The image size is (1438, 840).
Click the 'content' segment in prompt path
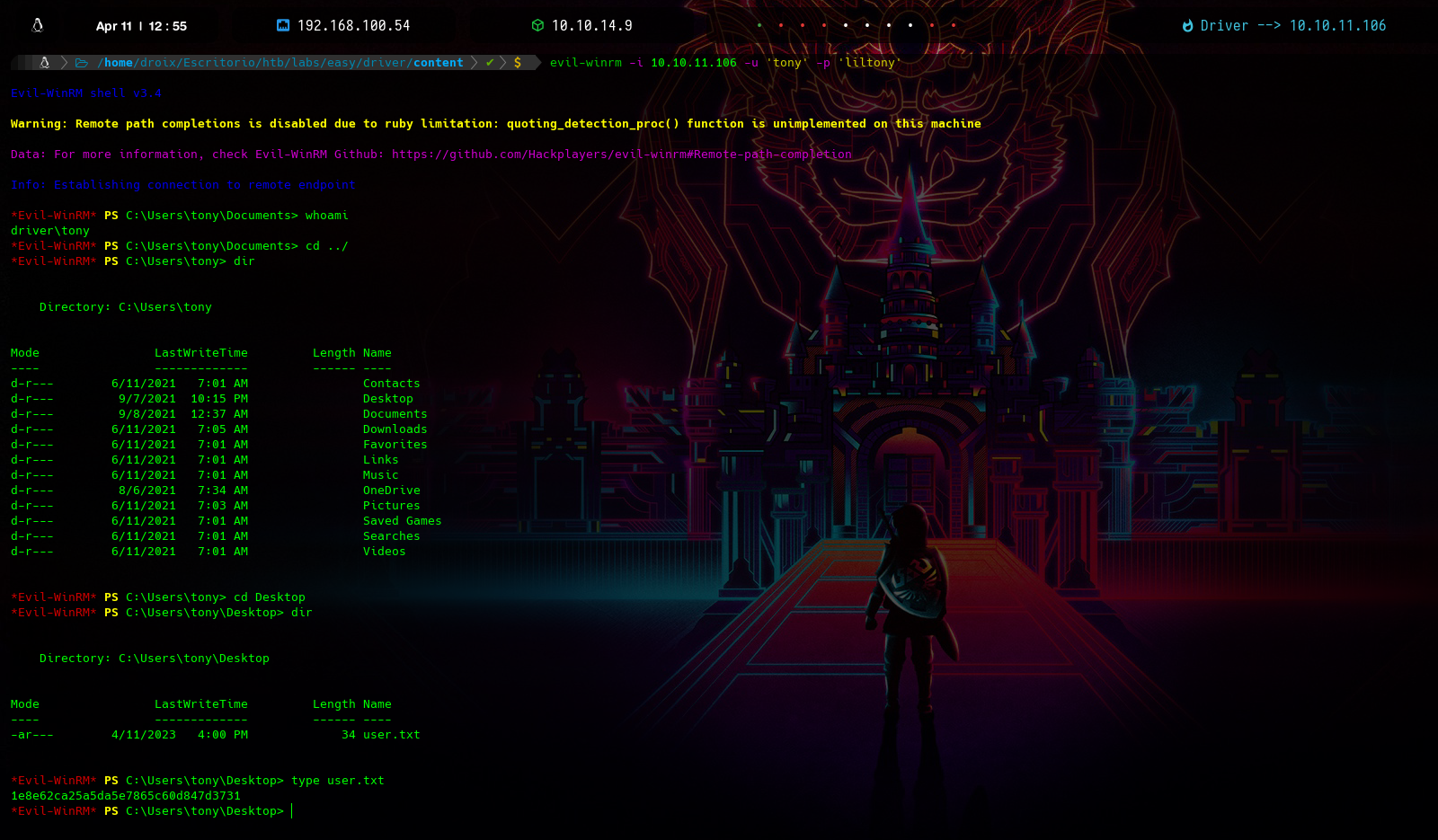click(438, 63)
